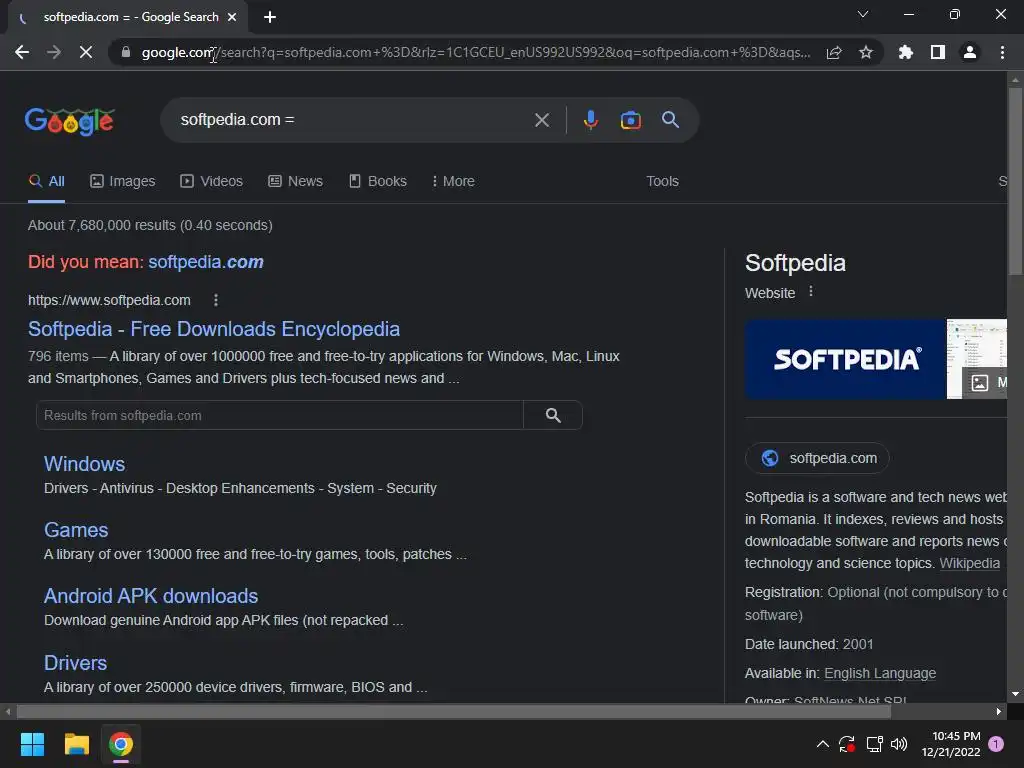
Task: Click the Google holiday logo
Action: [70, 120]
